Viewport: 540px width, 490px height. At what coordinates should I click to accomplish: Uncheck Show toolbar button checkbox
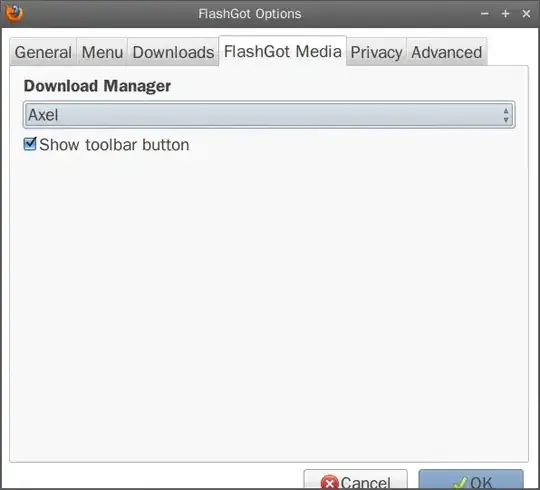pyautogui.click(x=30, y=144)
